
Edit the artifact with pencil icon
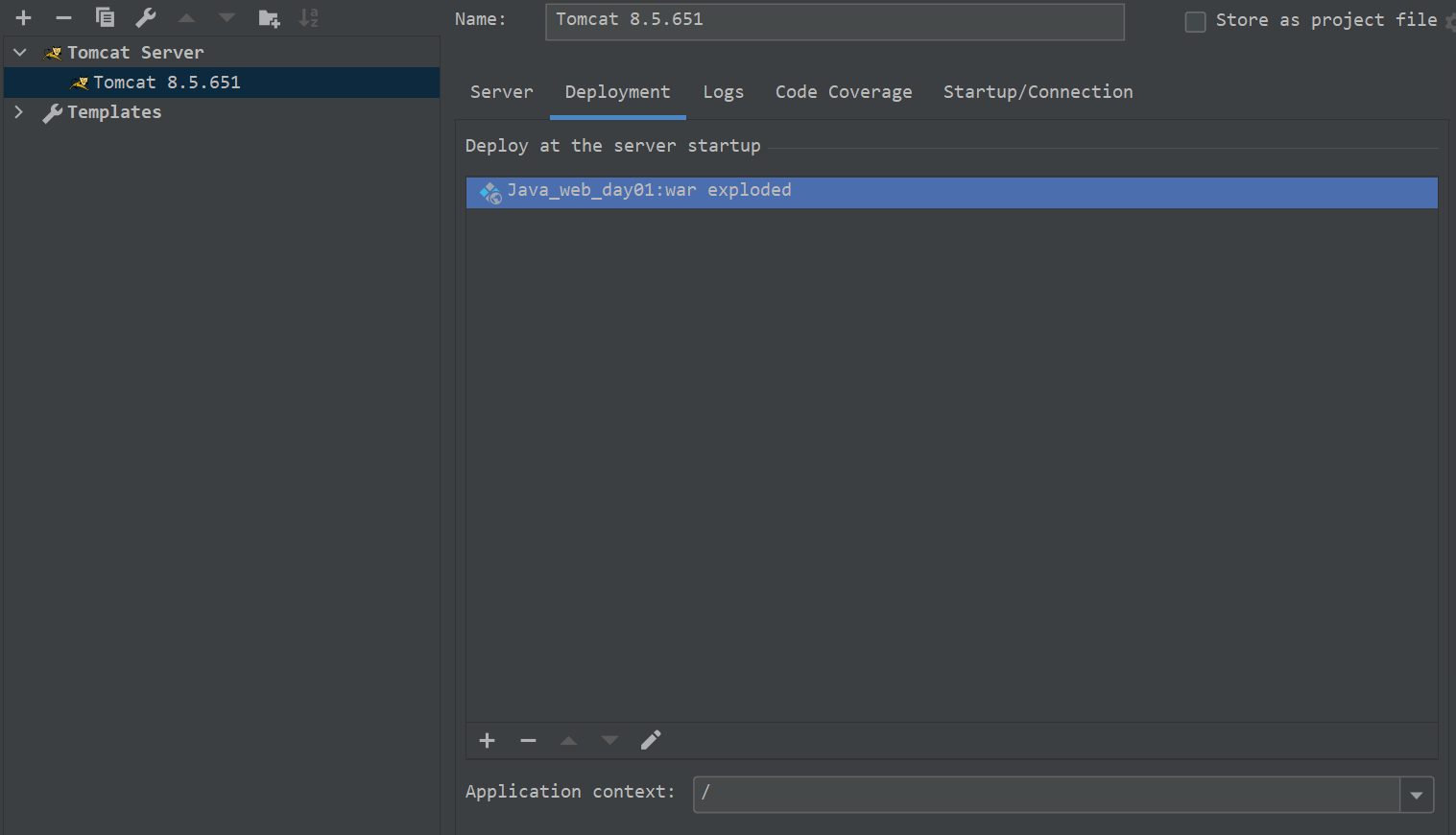coord(651,740)
